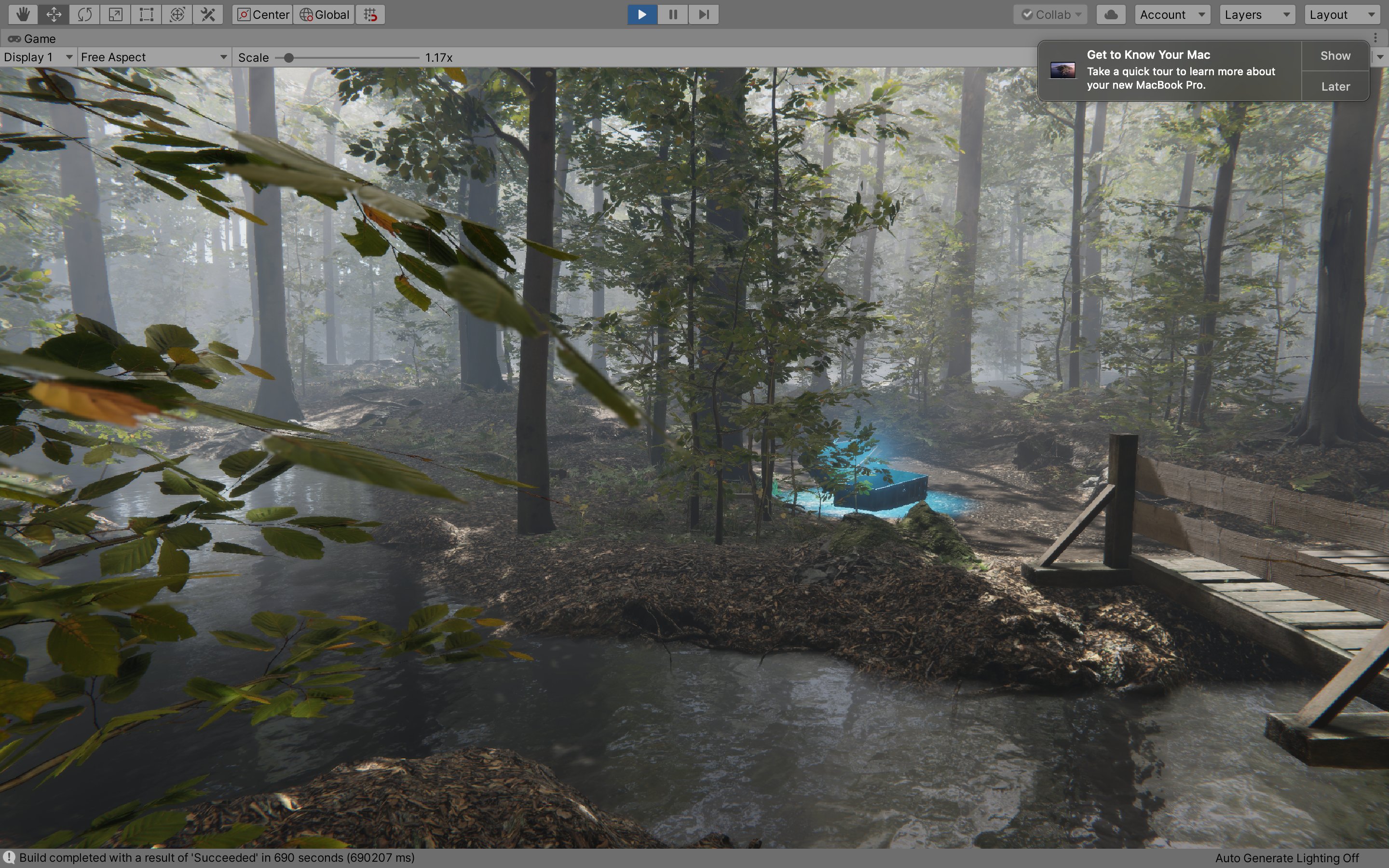This screenshot has height=868, width=1389.
Task: Select the Game tab
Action: [31, 39]
